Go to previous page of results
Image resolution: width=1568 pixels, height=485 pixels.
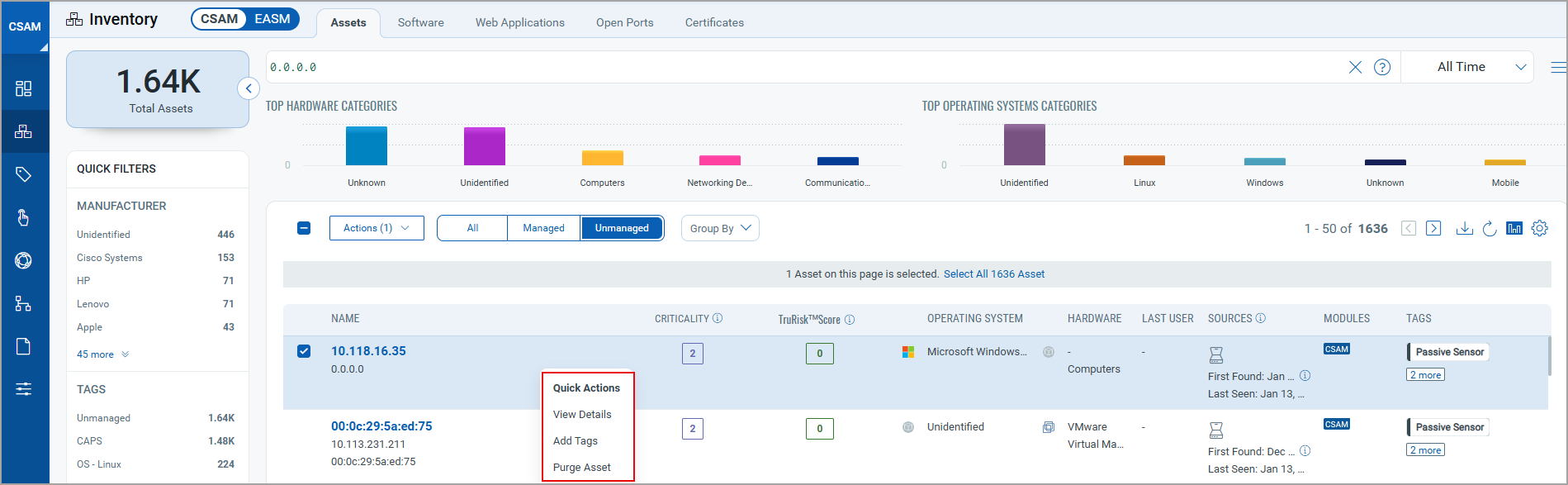[1409, 228]
